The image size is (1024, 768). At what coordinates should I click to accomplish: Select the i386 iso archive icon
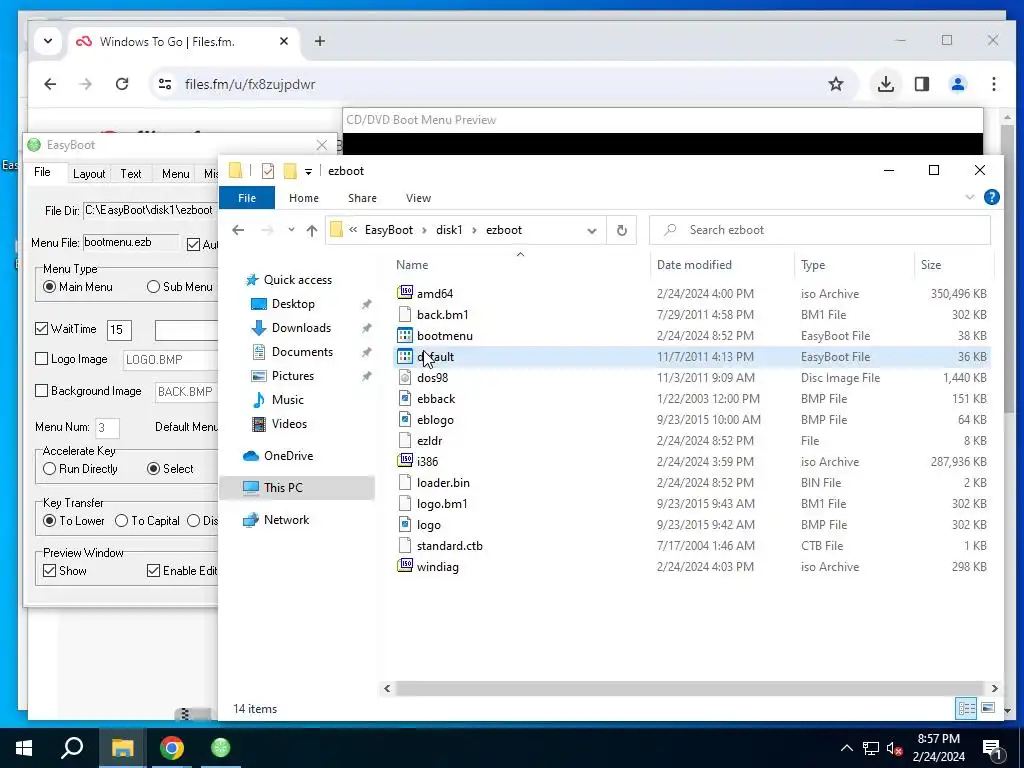(405, 461)
